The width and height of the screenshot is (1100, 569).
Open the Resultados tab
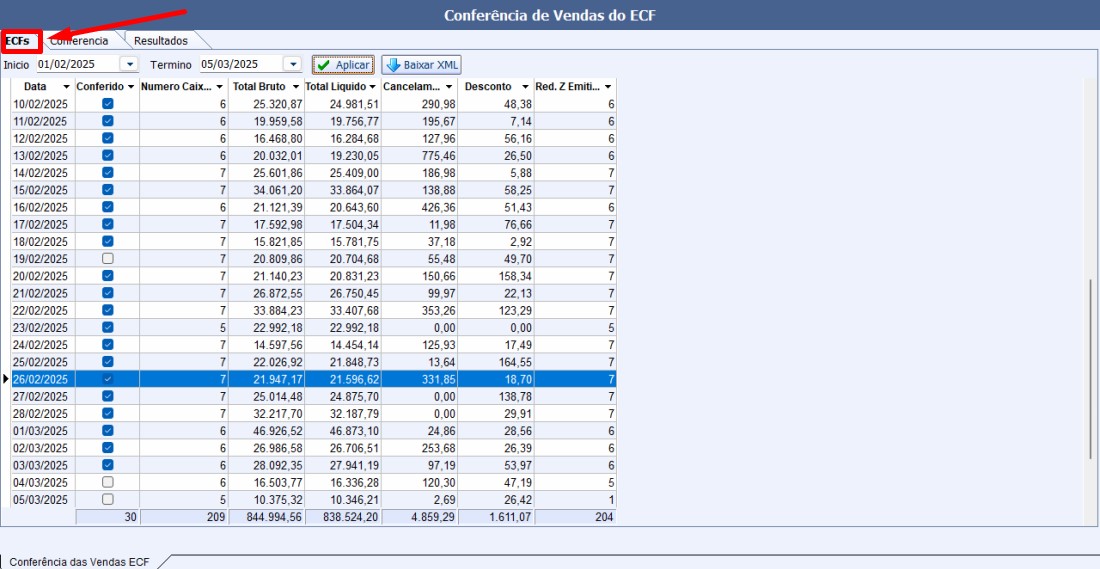(160, 41)
